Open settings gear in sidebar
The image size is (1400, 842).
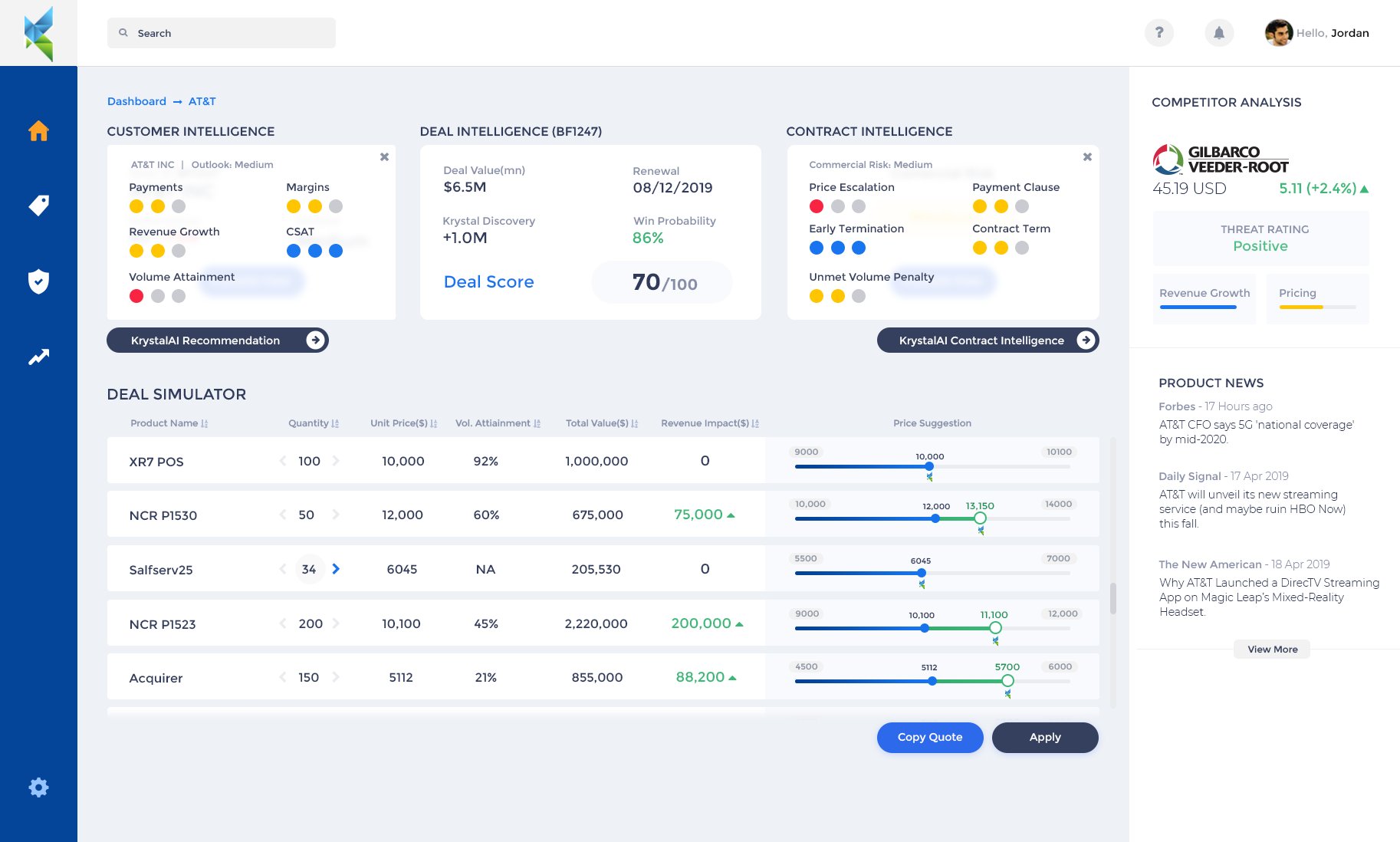pos(38,788)
